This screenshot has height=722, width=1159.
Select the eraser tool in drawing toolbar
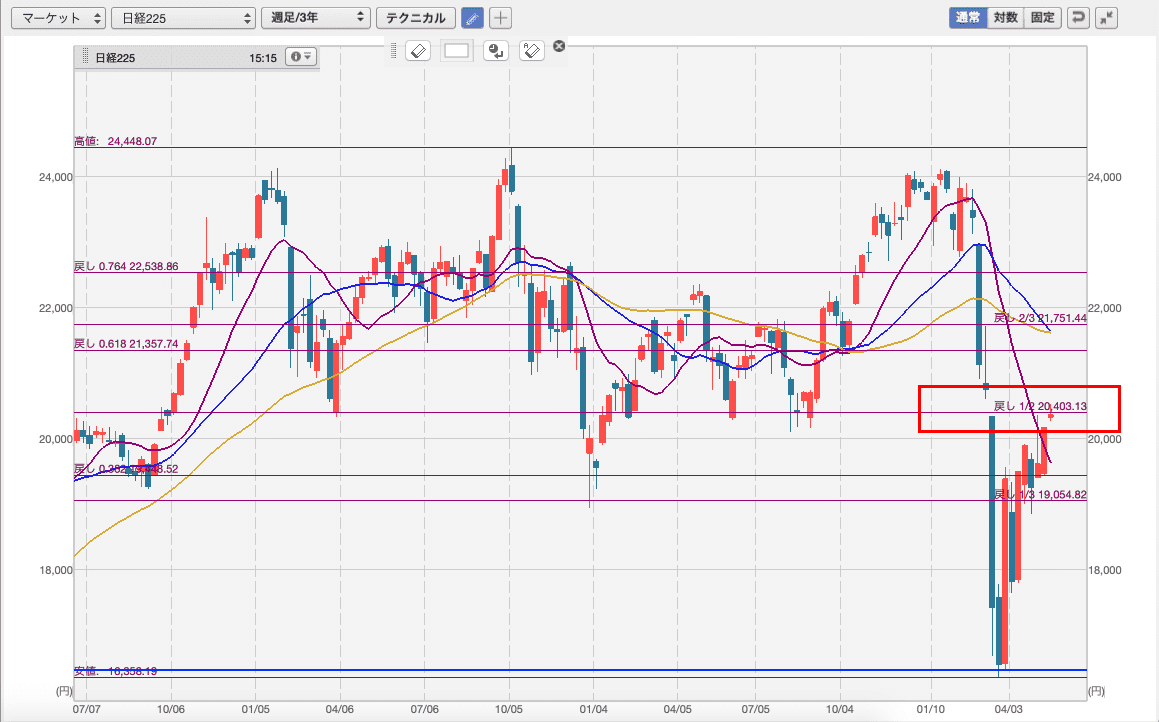[418, 51]
